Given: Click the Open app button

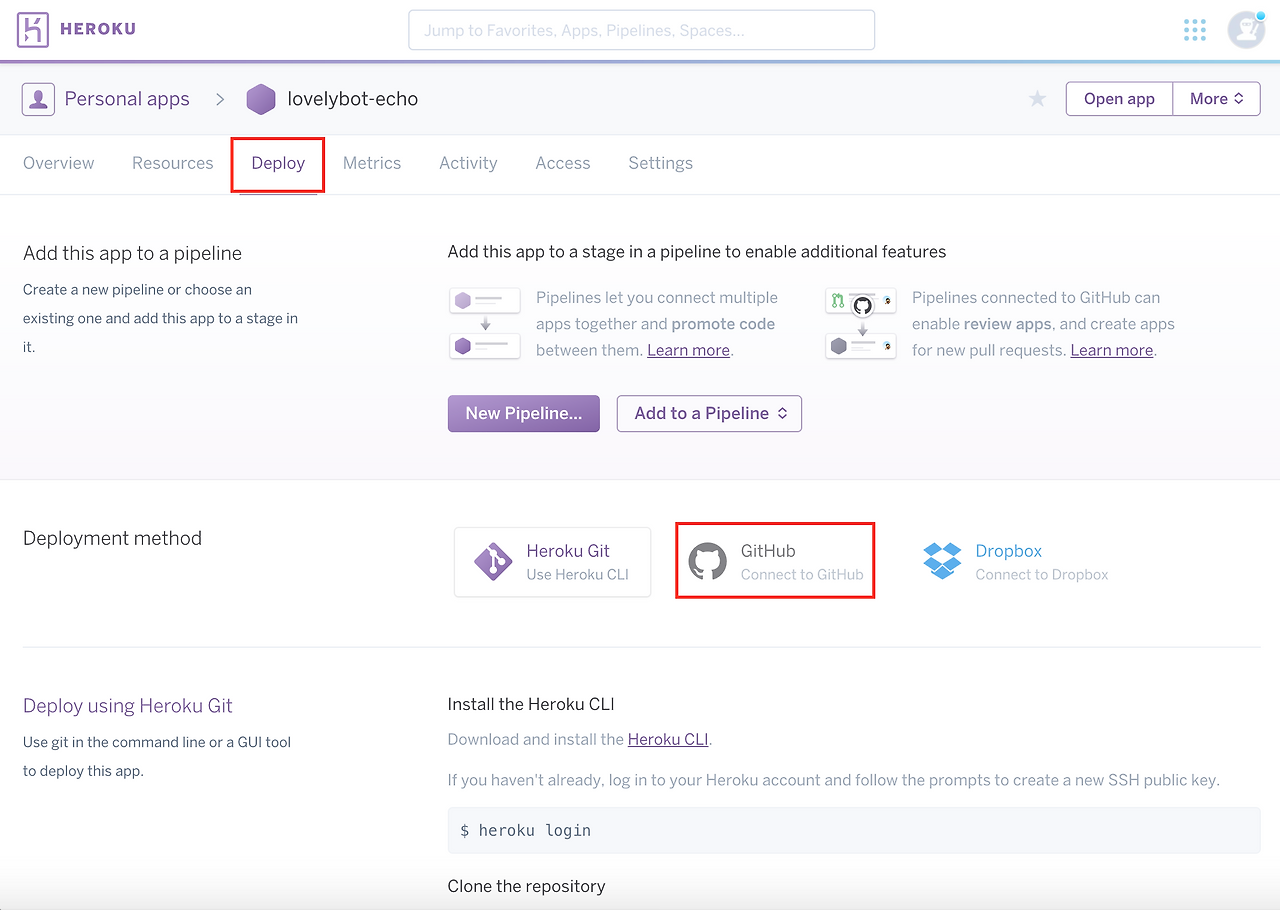Looking at the screenshot, I should click(1119, 99).
